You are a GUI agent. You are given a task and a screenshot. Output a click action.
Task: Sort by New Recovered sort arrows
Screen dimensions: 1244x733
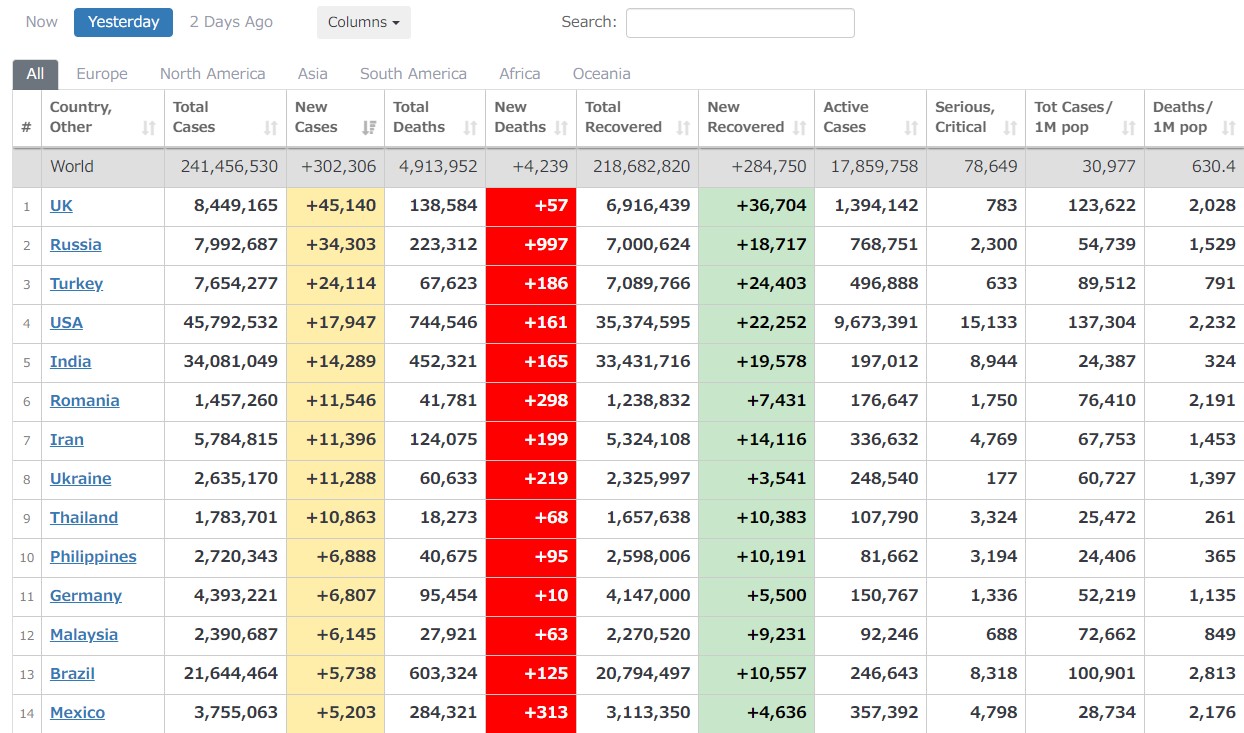coord(799,128)
